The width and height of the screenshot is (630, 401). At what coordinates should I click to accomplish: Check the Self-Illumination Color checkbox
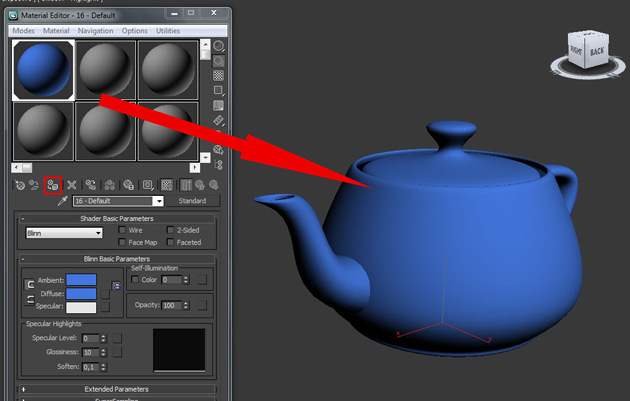click(x=135, y=279)
